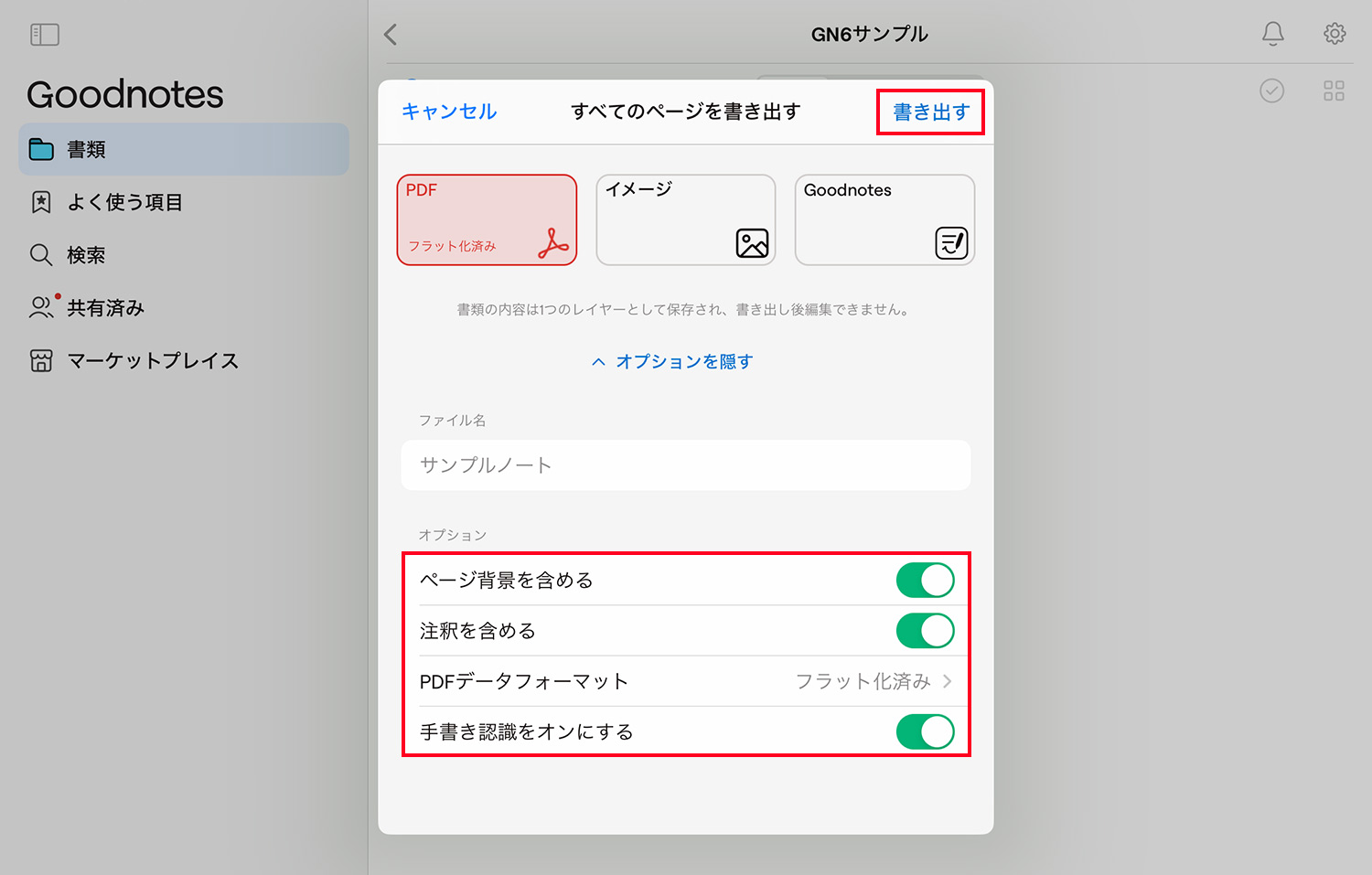The width and height of the screenshot is (1372, 875).
Task: Select イメージ export format card
Action: (x=686, y=220)
